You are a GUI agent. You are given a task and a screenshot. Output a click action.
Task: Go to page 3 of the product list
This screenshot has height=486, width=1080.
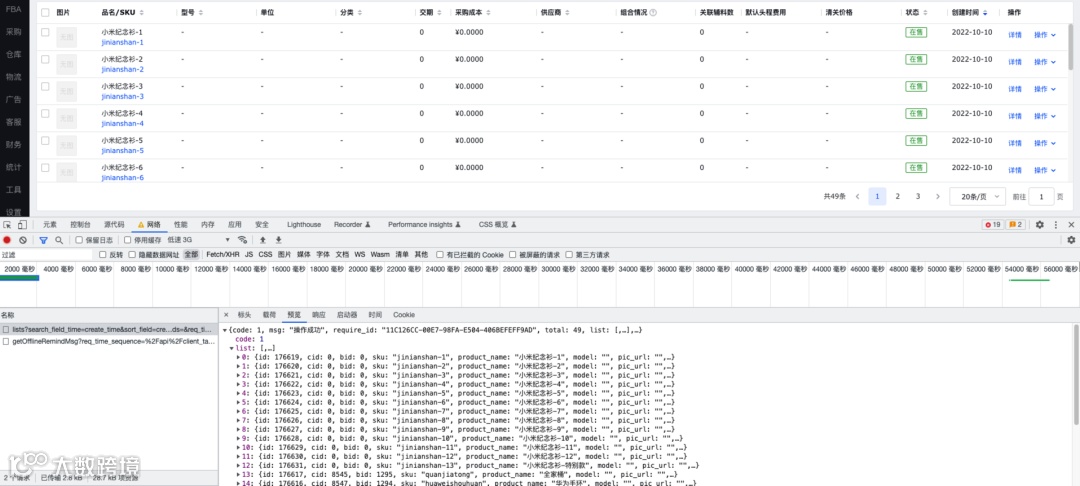tap(917, 196)
